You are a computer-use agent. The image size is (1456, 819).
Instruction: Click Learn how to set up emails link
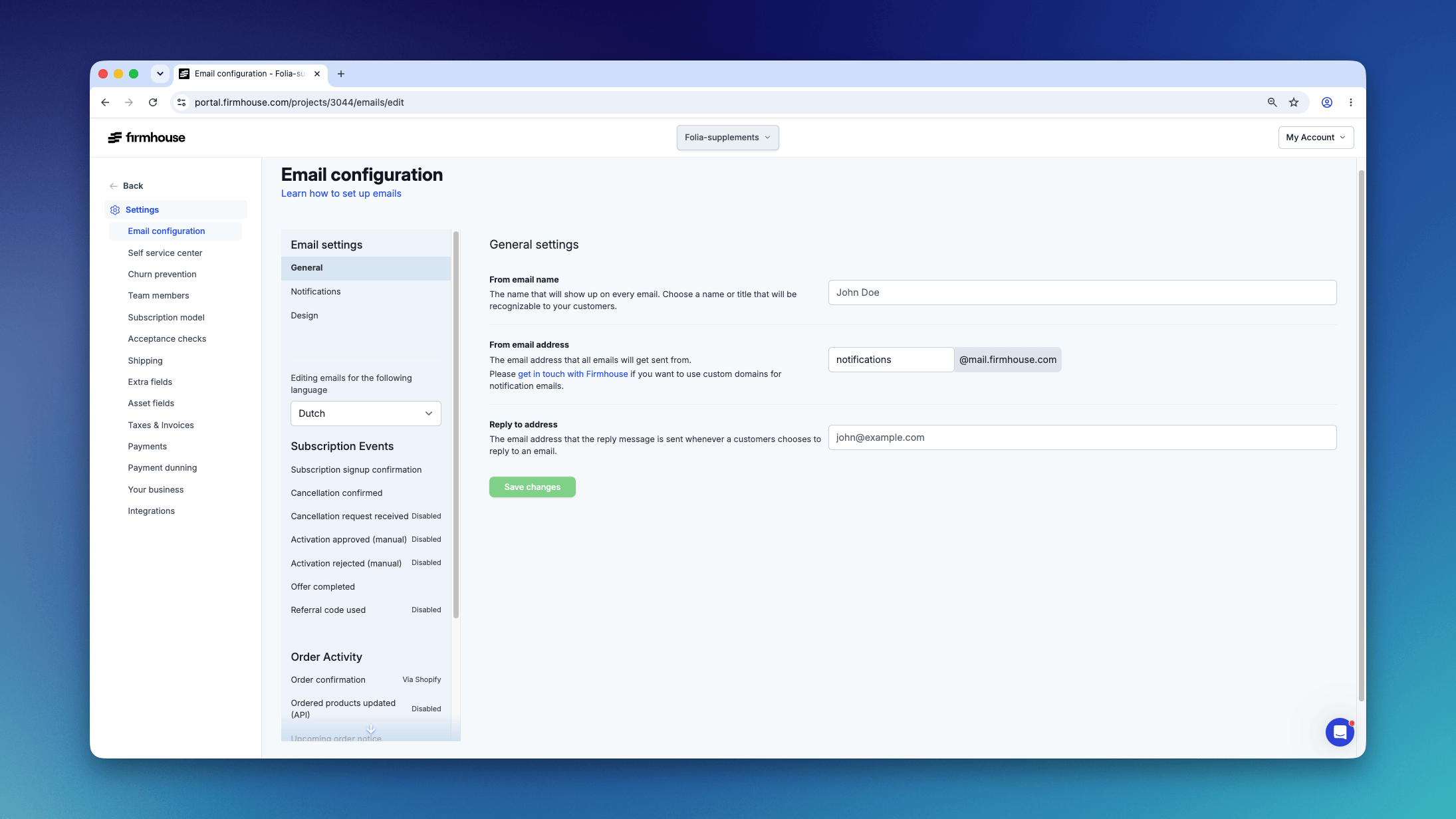click(x=341, y=193)
